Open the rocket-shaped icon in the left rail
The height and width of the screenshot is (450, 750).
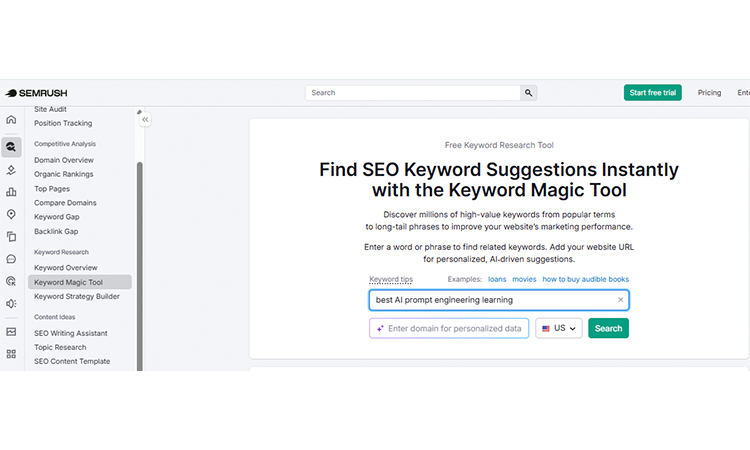11,170
